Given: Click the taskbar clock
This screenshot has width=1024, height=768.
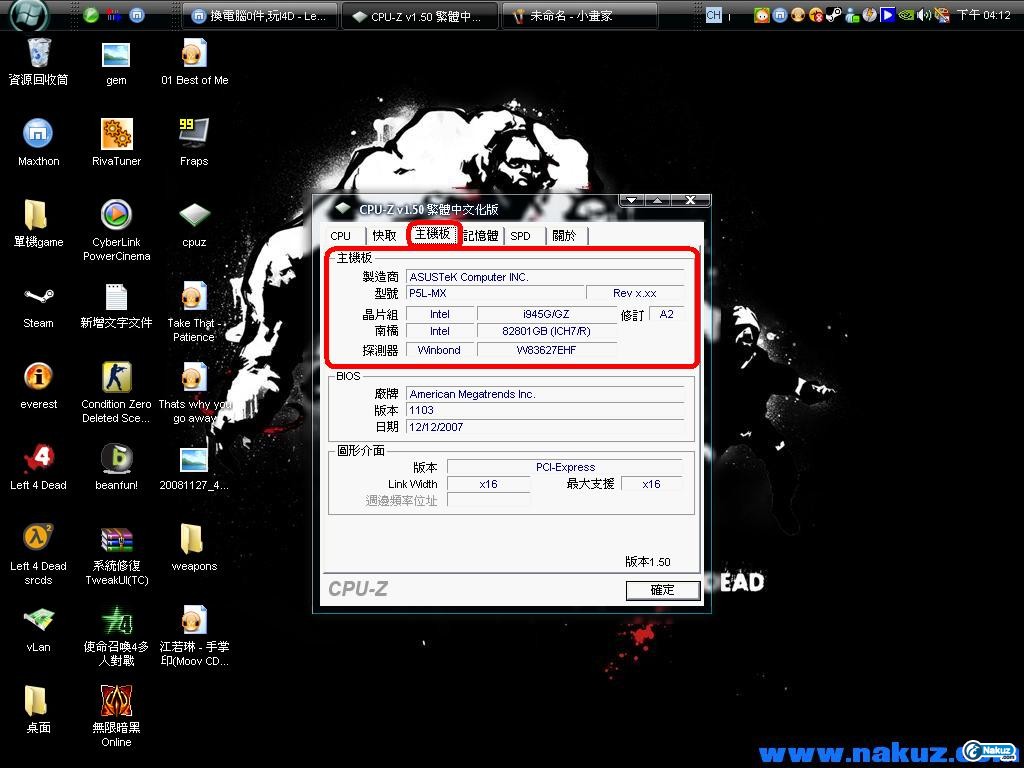Looking at the screenshot, I should 984,16.
